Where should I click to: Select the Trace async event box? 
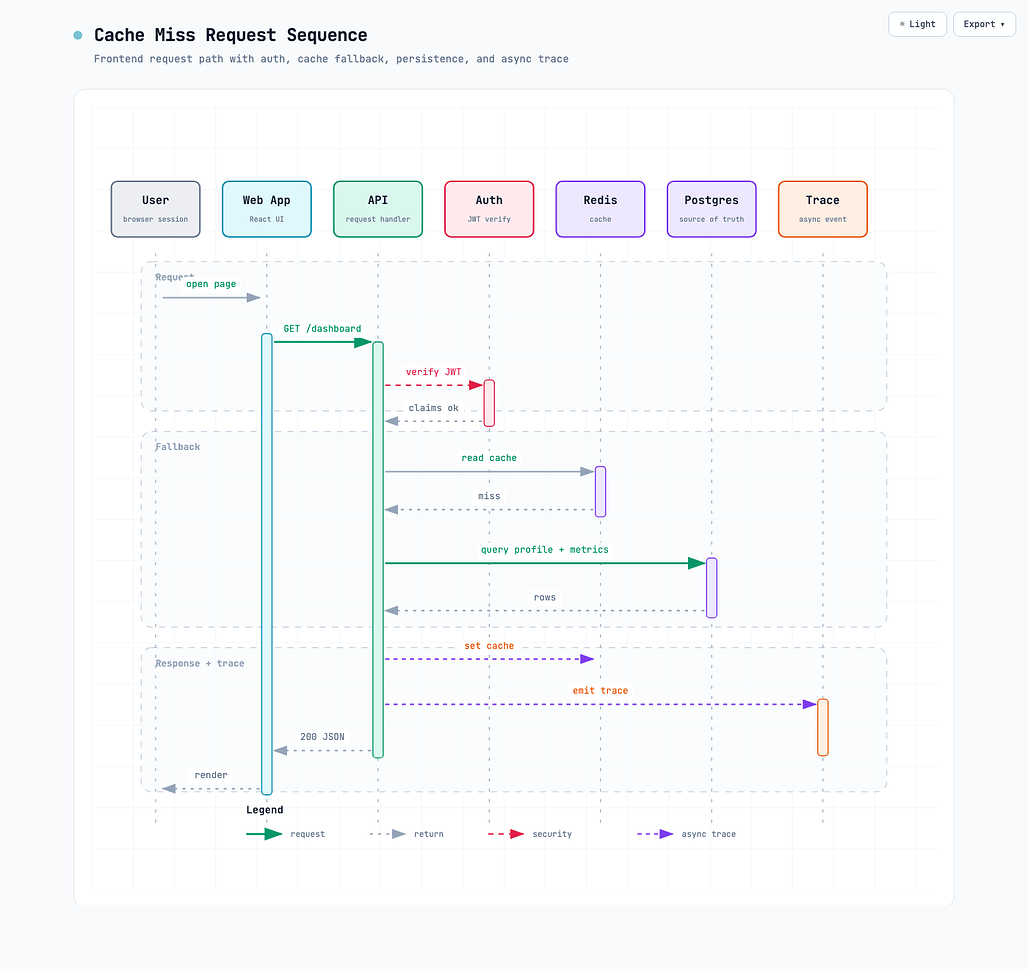point(823,209)
